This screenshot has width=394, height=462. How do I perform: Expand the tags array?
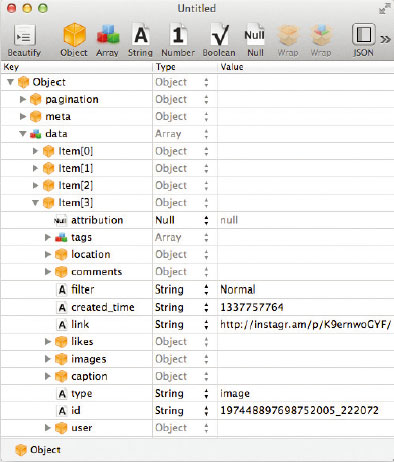(48, 237)
